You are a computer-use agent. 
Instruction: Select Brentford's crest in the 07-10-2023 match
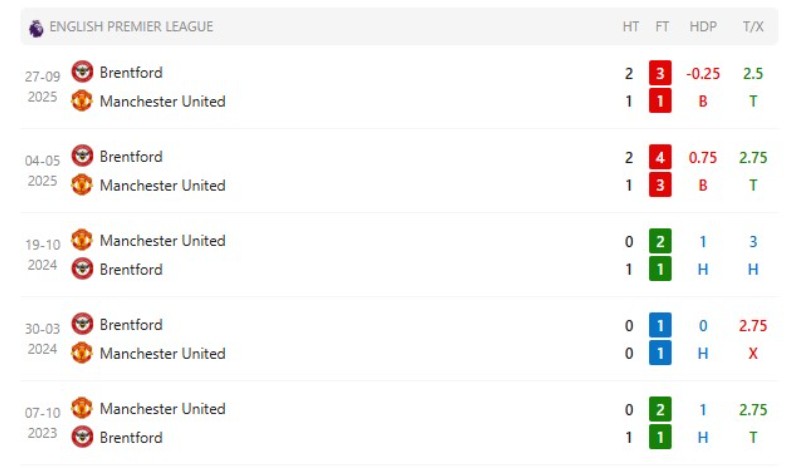coord(82,436)
